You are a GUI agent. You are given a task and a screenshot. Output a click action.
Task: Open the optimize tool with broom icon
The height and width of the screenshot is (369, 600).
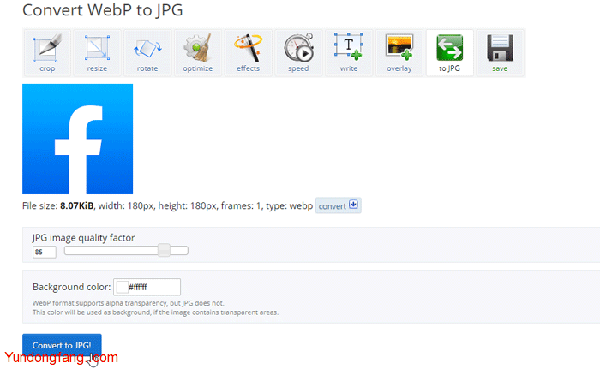(x=197, y=53)
